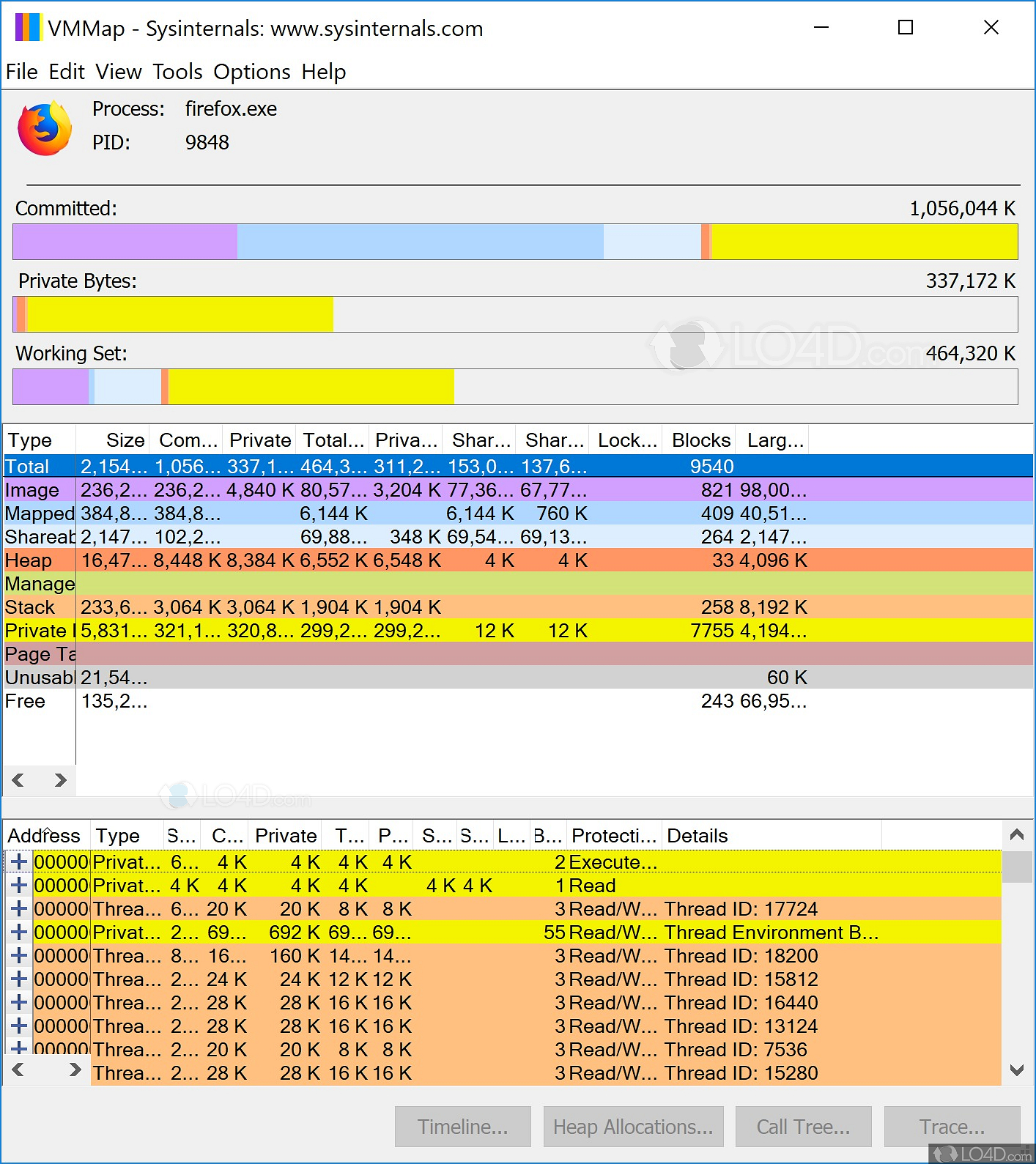
Task: Open the Options menu
Action: [x=252, y=72]
